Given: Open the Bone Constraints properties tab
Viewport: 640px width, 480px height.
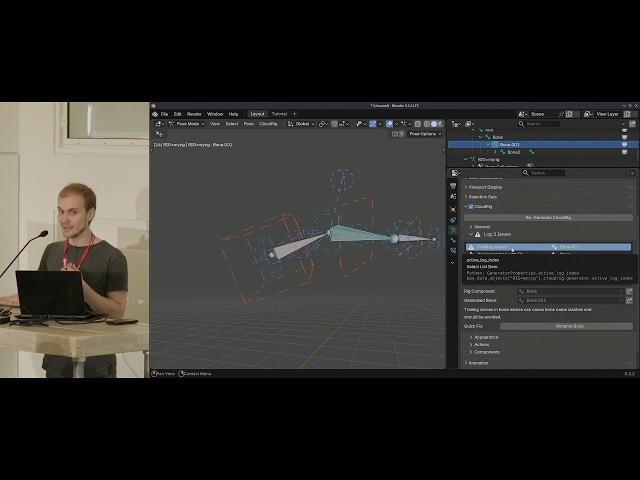Looking at the screenshot, I should 453,251.
